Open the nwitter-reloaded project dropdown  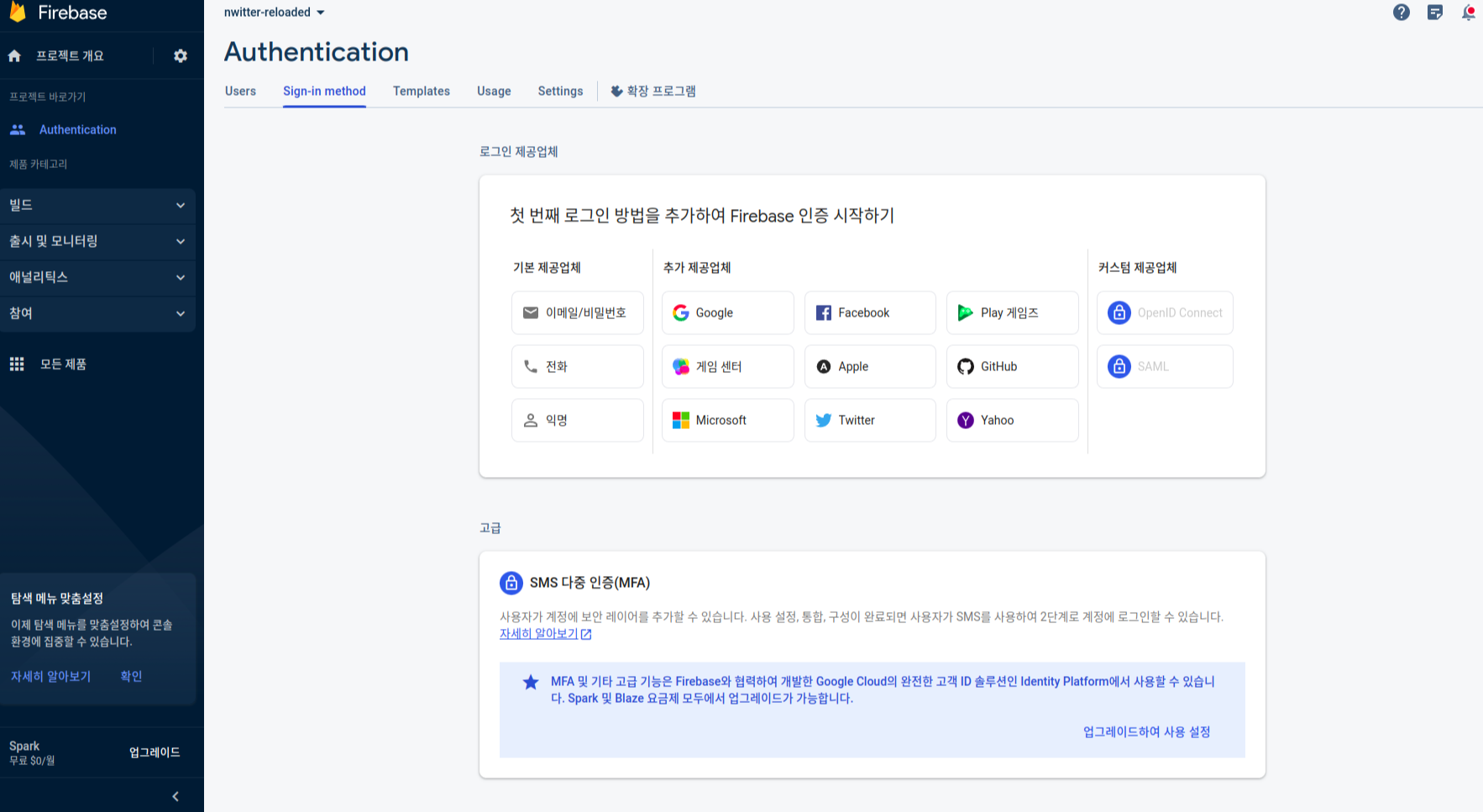(x=274, y=12)
